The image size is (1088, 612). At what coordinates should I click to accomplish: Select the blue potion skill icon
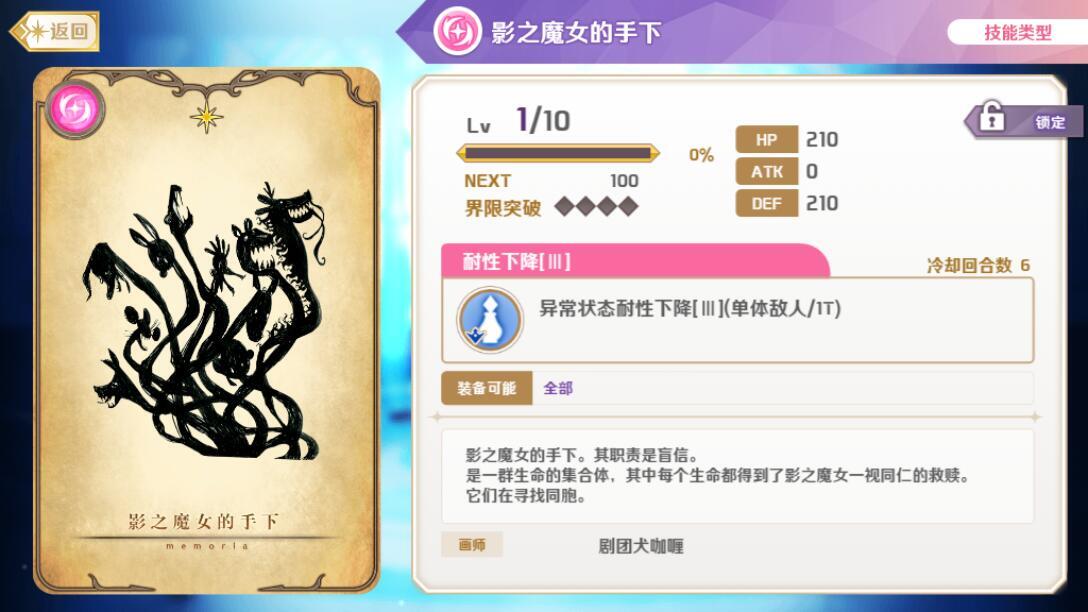pos(490,321)
